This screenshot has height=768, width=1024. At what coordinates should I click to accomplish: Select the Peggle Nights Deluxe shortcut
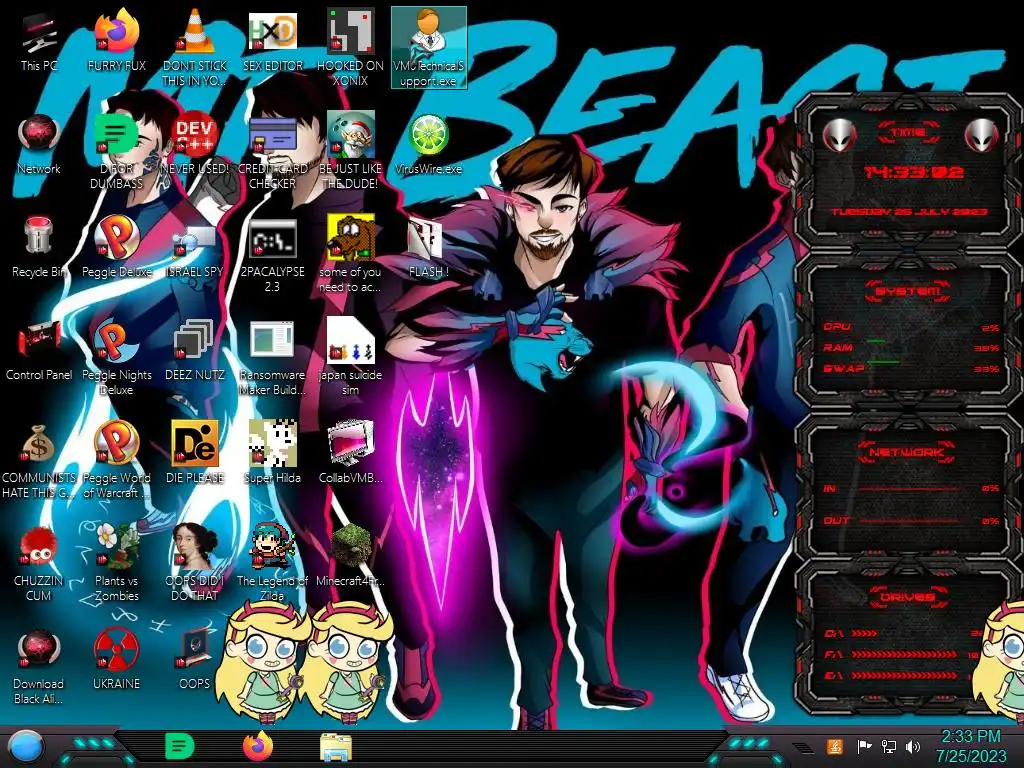[116, 359]
